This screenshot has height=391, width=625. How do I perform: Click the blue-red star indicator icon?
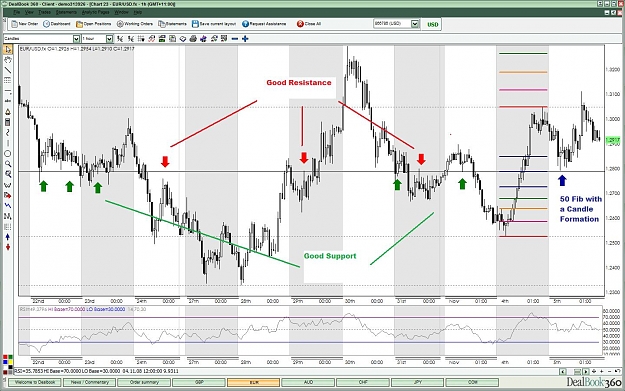pyautogui.click(x=203, y=39)
